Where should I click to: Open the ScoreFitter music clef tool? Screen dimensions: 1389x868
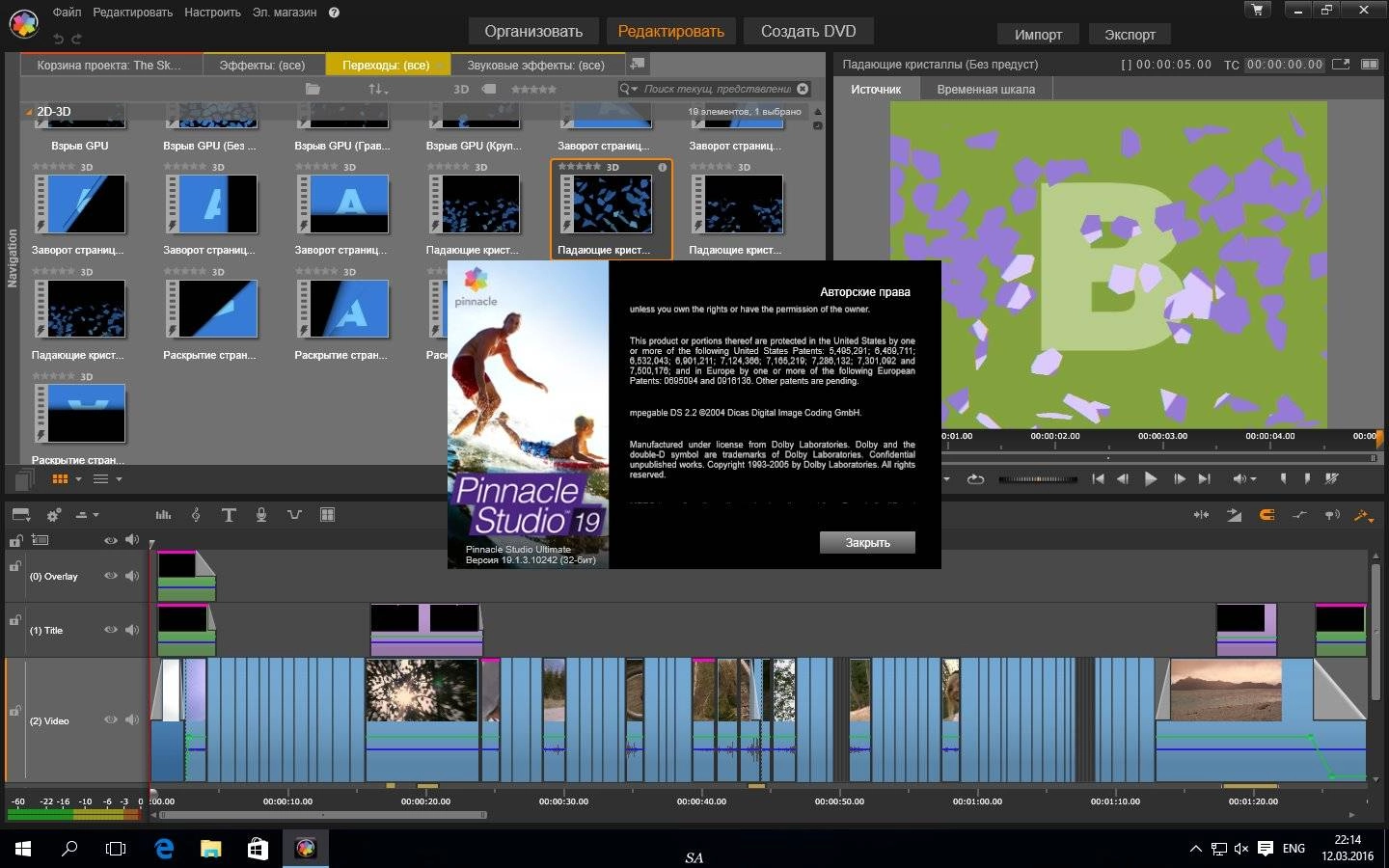[x=196, y=515]
